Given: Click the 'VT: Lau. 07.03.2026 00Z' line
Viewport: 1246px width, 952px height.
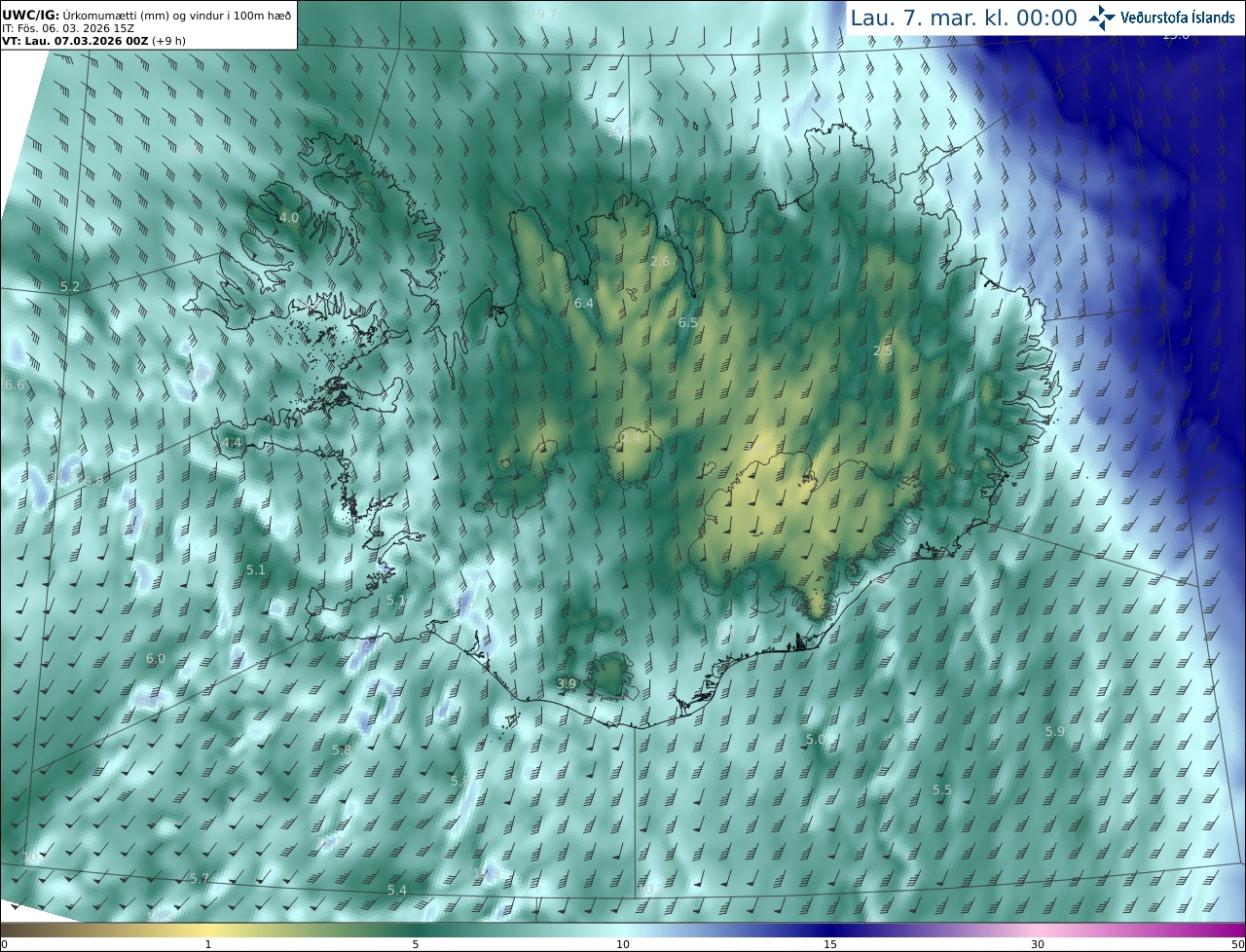Looking at the screenshot, I should pos(92,43).
